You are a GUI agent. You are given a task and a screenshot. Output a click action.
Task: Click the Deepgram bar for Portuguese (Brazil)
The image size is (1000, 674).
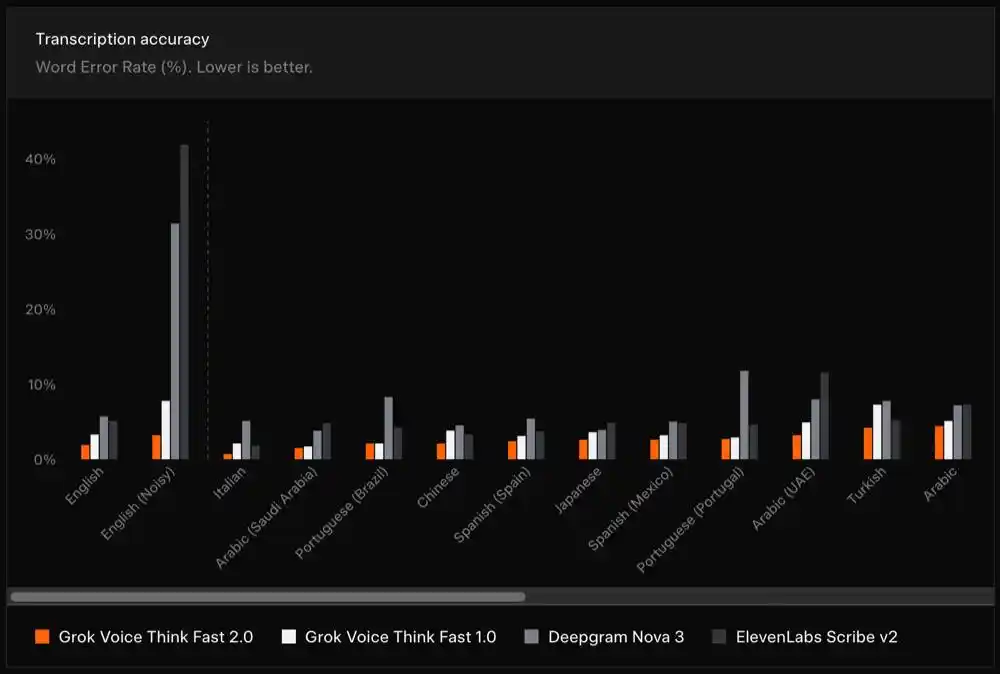pos(388,428)
